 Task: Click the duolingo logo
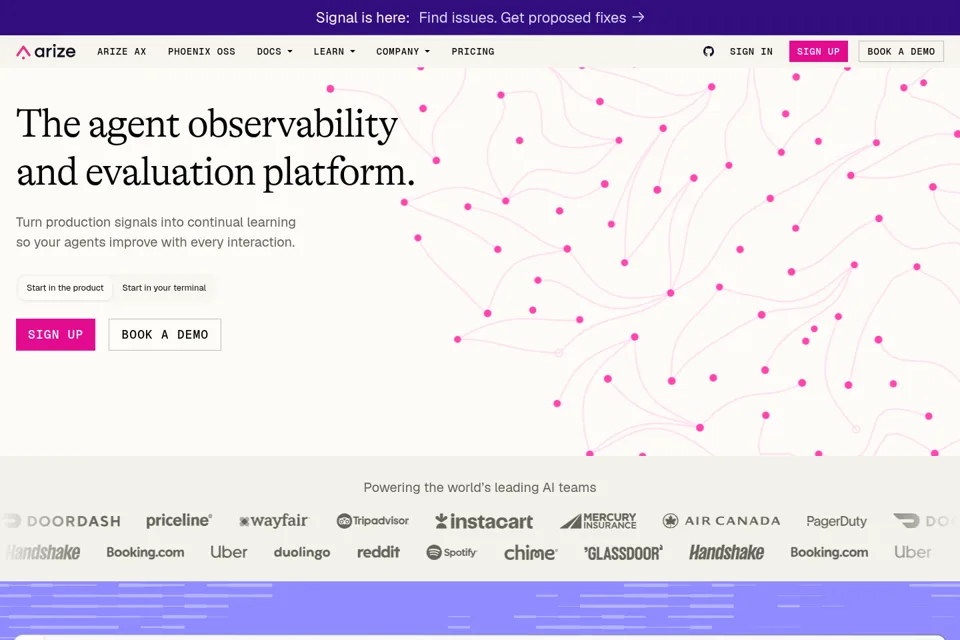click(302, 552)
